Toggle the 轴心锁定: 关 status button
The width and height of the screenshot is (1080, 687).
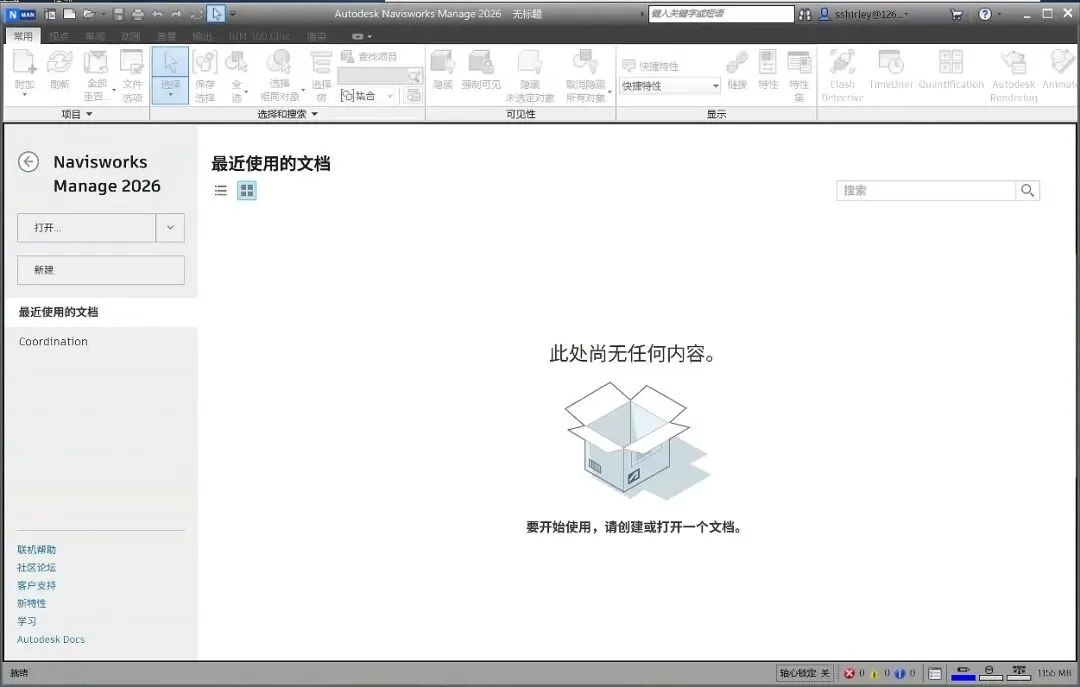coord(804,673)
